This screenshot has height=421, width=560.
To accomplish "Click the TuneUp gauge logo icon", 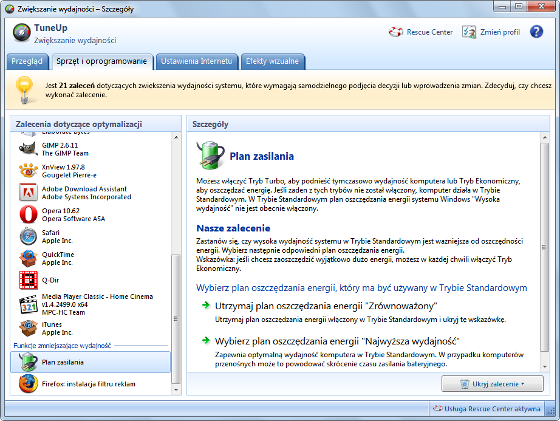I will tap(22, 32).
